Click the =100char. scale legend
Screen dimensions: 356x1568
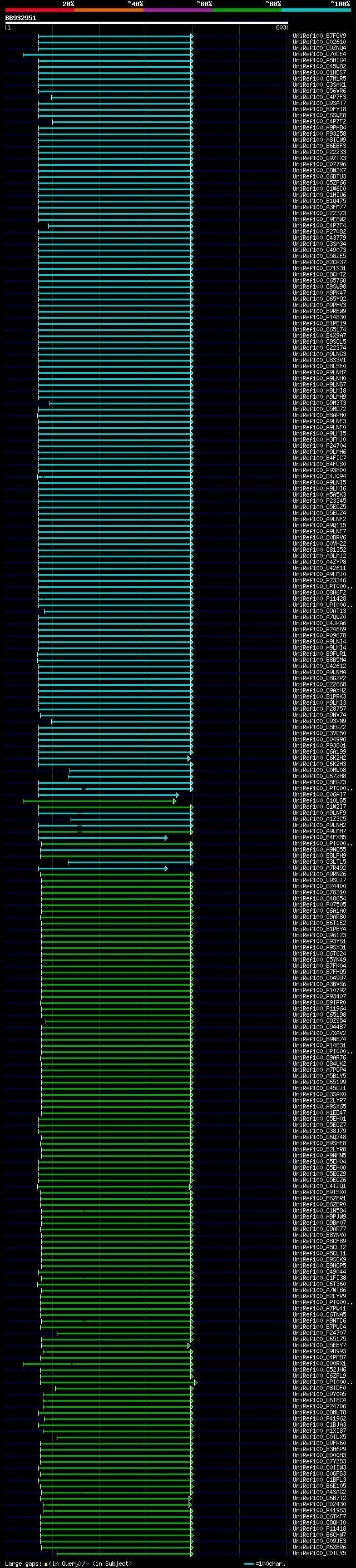coord(264,1564)
